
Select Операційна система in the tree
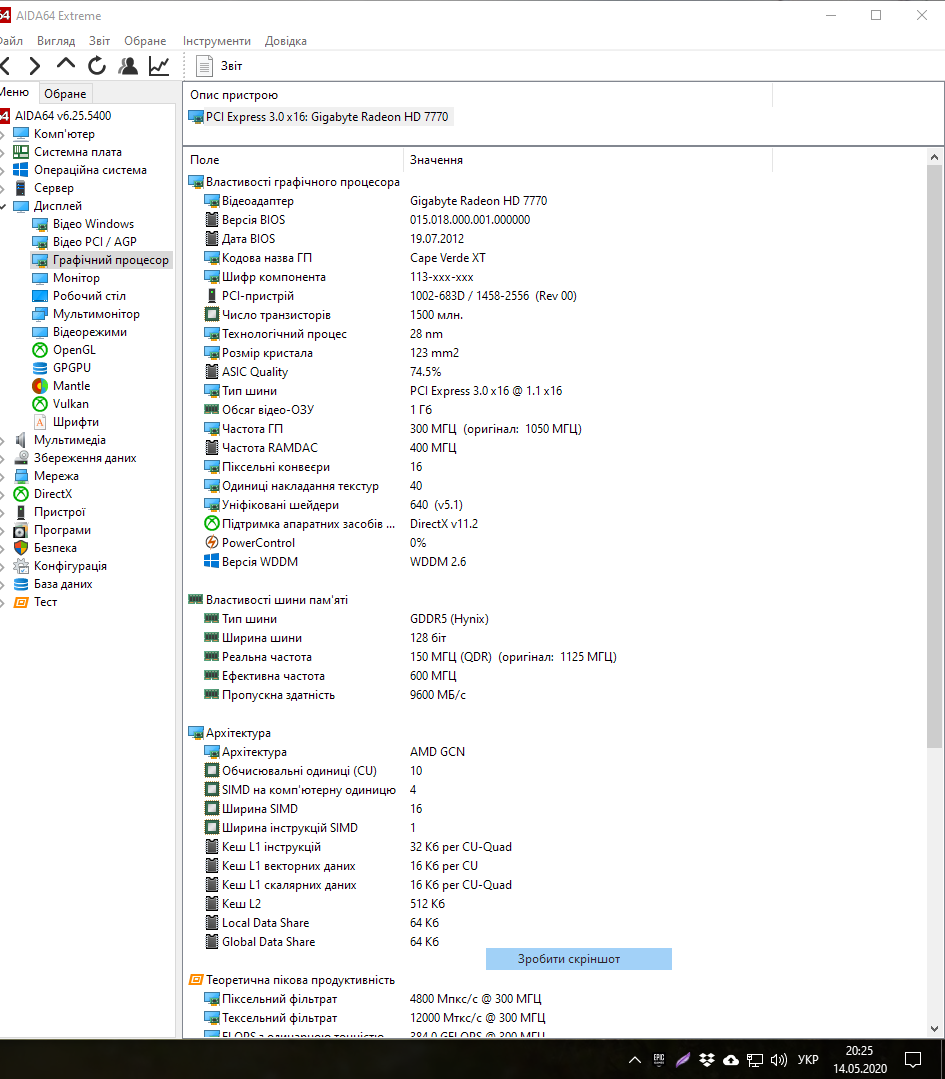tap(90, 169)
